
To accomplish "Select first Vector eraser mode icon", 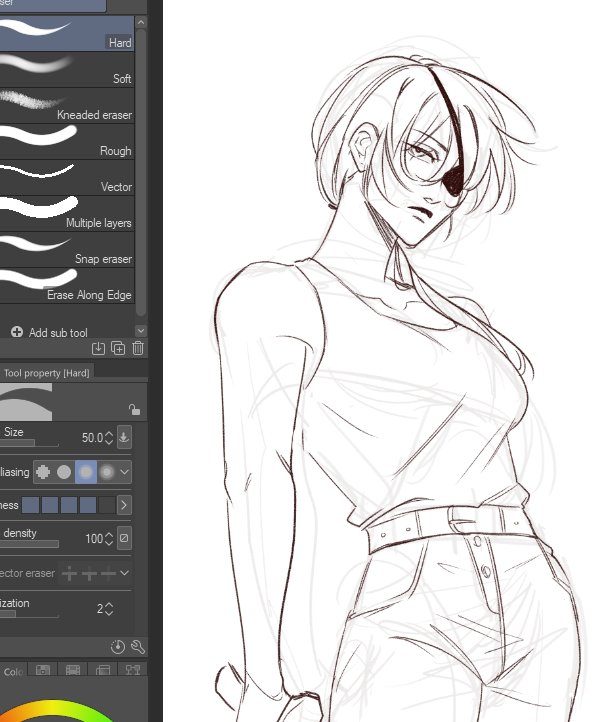I will pyautogui.click(x=70, y=573).
